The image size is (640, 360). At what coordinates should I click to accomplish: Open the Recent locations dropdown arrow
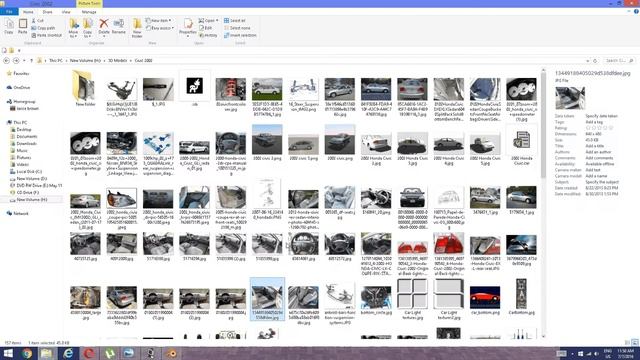[x=24, y=60]
